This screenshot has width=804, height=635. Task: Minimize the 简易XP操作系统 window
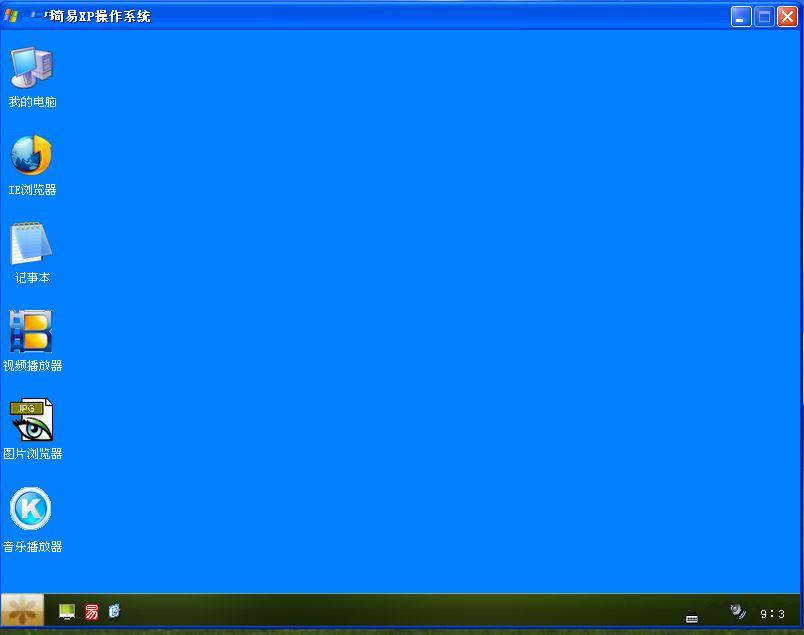[741, 16]
